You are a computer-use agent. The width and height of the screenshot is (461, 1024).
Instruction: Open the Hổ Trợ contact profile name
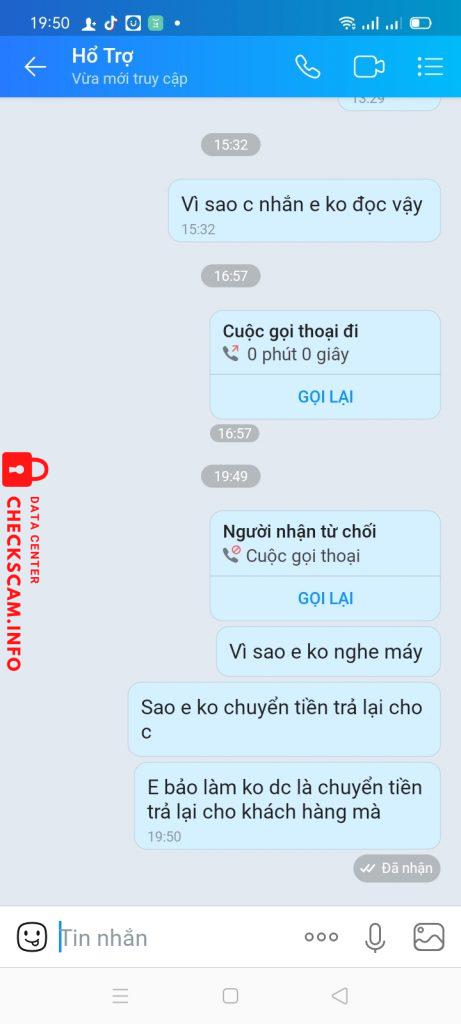[x=103, y=56]
